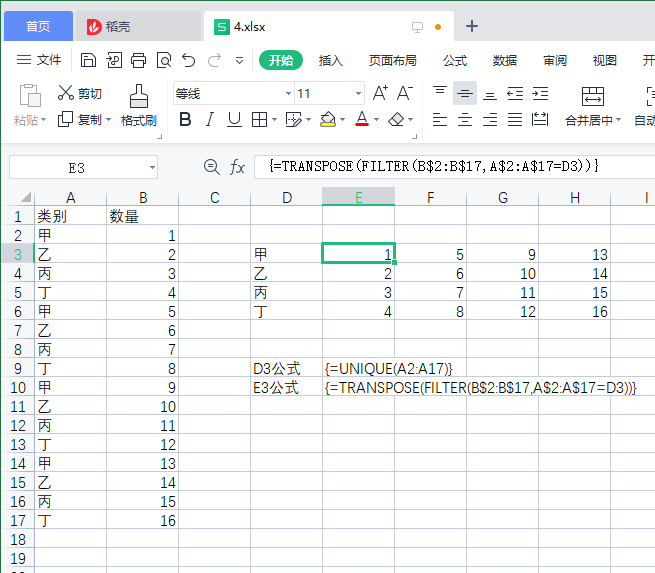This screenshot has width=655, height=573.
Task: Open the font size dropdown
Action: pyautogui.click(x=358, y=93)
